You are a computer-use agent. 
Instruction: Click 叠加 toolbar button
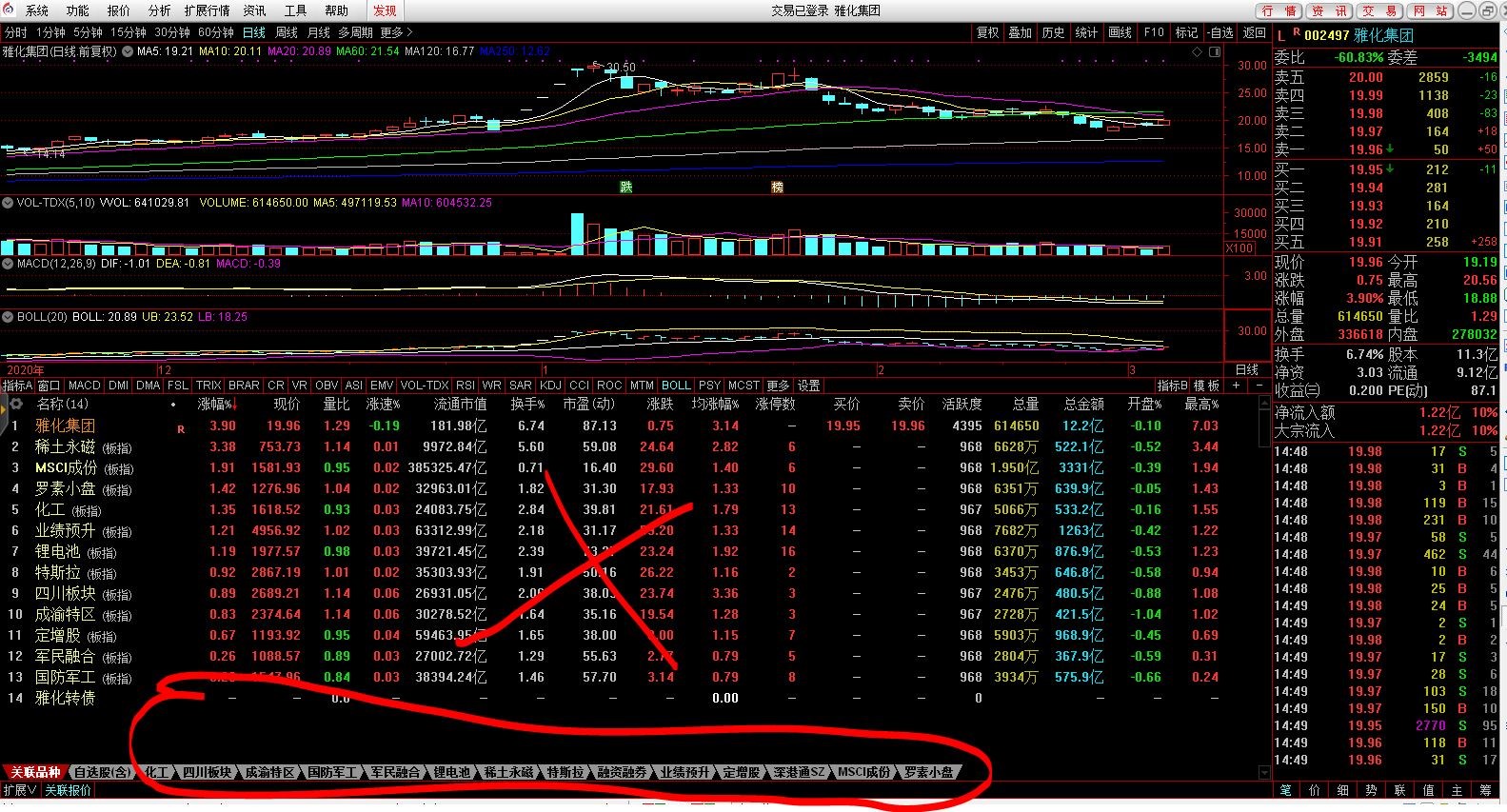pyautogui.click(x=1021, y=32)
